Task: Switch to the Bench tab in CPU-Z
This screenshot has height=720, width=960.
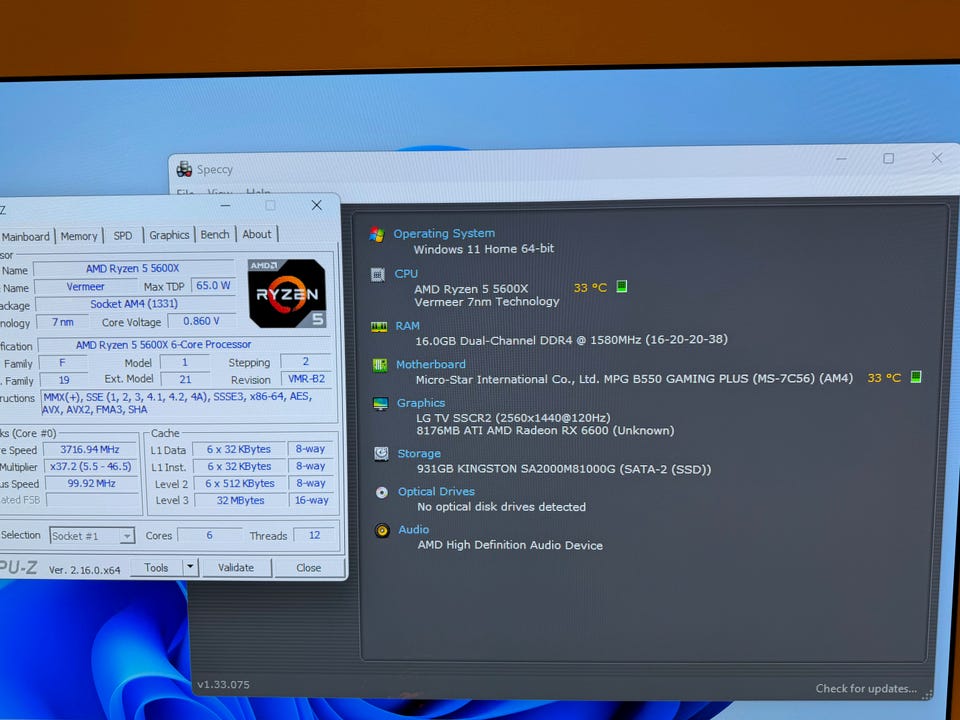Action: click(x=215, y=234)
